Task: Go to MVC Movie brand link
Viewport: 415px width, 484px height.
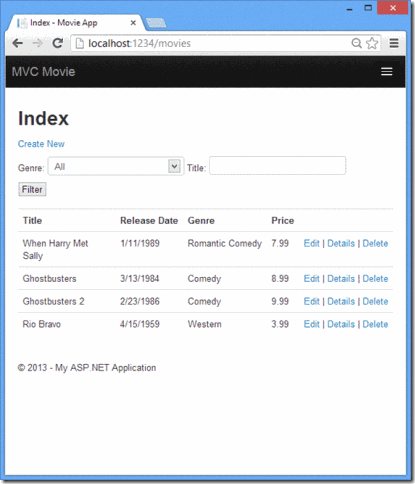Action: [x=44, y=72]
